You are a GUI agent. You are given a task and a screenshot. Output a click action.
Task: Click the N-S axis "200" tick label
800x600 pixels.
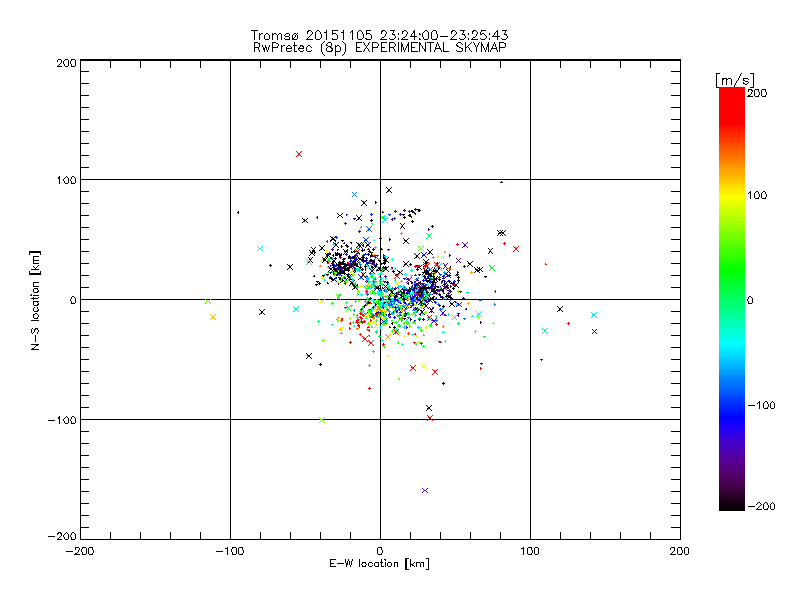[x=66, y=63]
